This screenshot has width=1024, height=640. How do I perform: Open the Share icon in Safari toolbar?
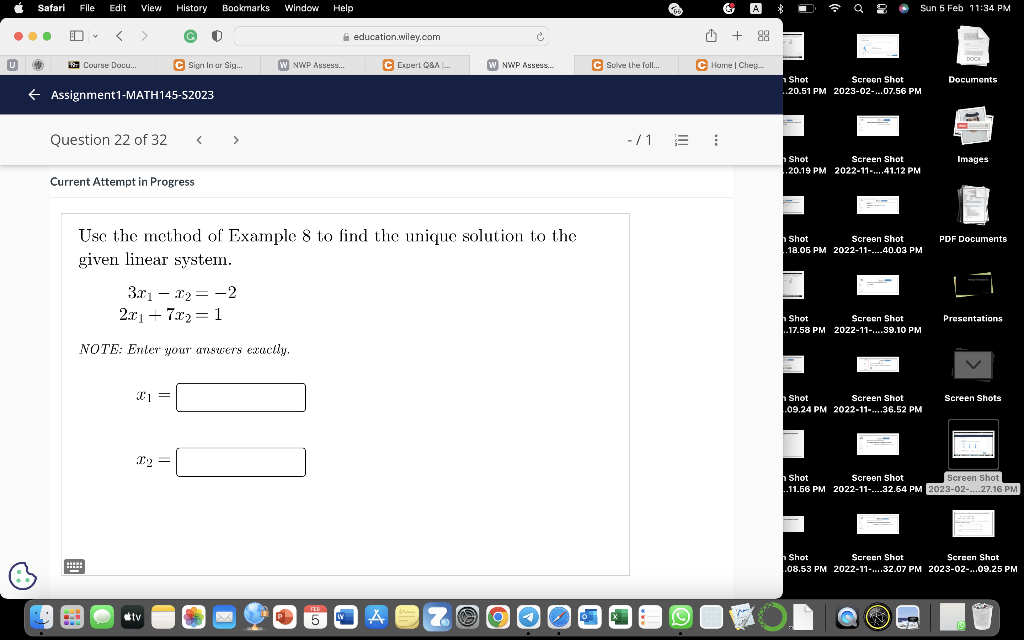coord(710,34)
